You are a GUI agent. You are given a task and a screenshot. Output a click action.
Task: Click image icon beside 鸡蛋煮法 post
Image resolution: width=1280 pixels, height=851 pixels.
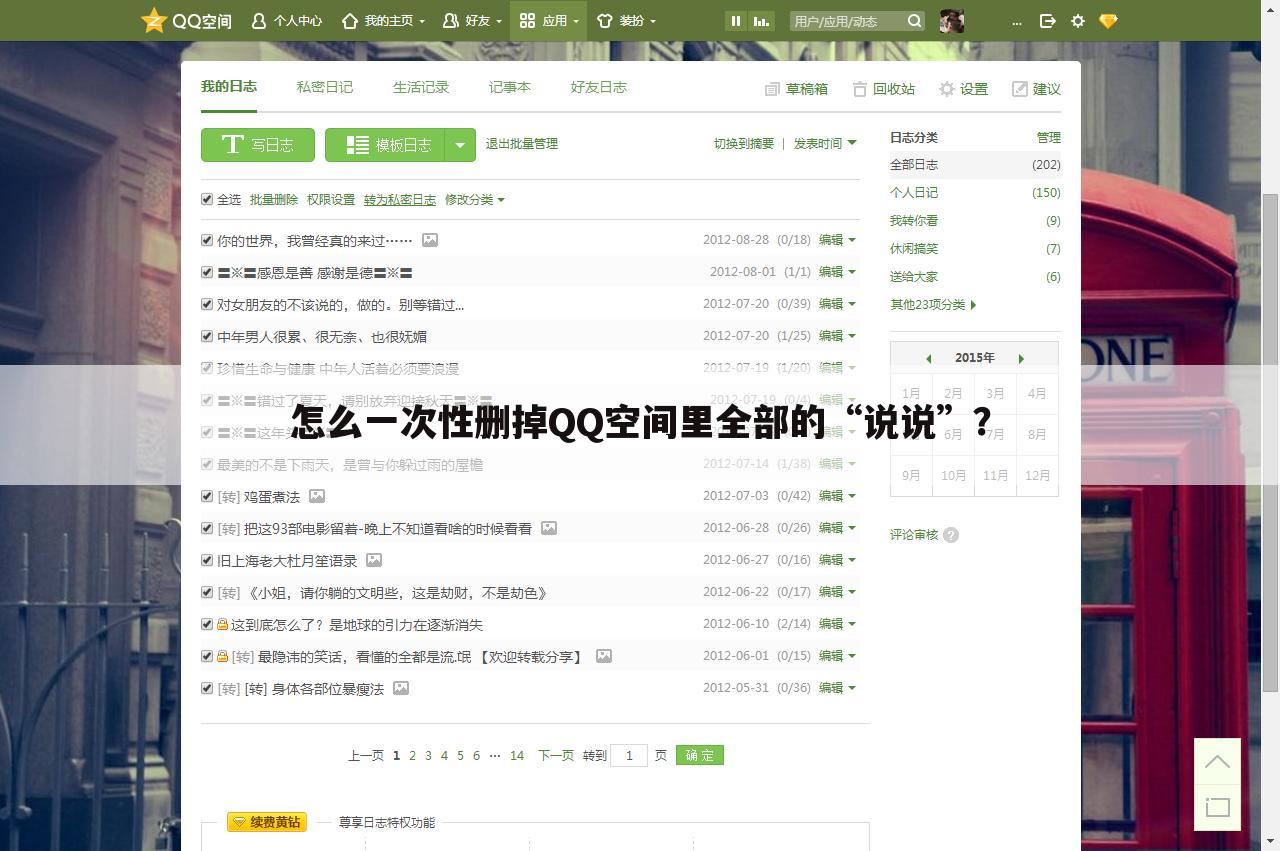[317, 496]
